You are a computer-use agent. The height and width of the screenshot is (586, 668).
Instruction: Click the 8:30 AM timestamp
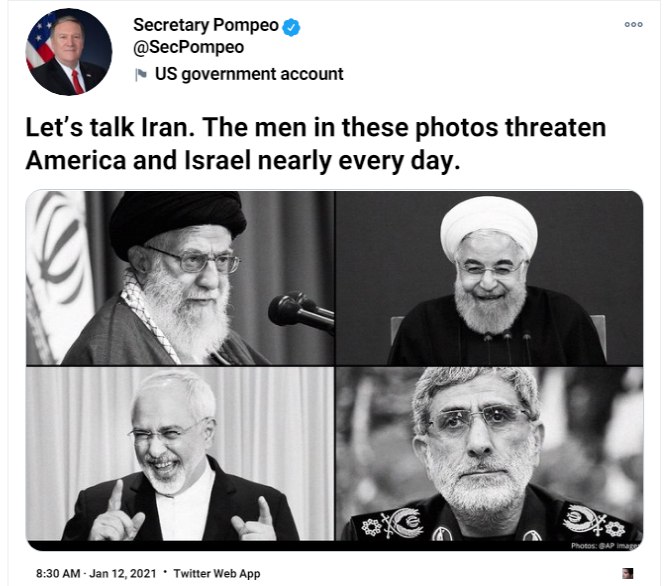point(58,574)
